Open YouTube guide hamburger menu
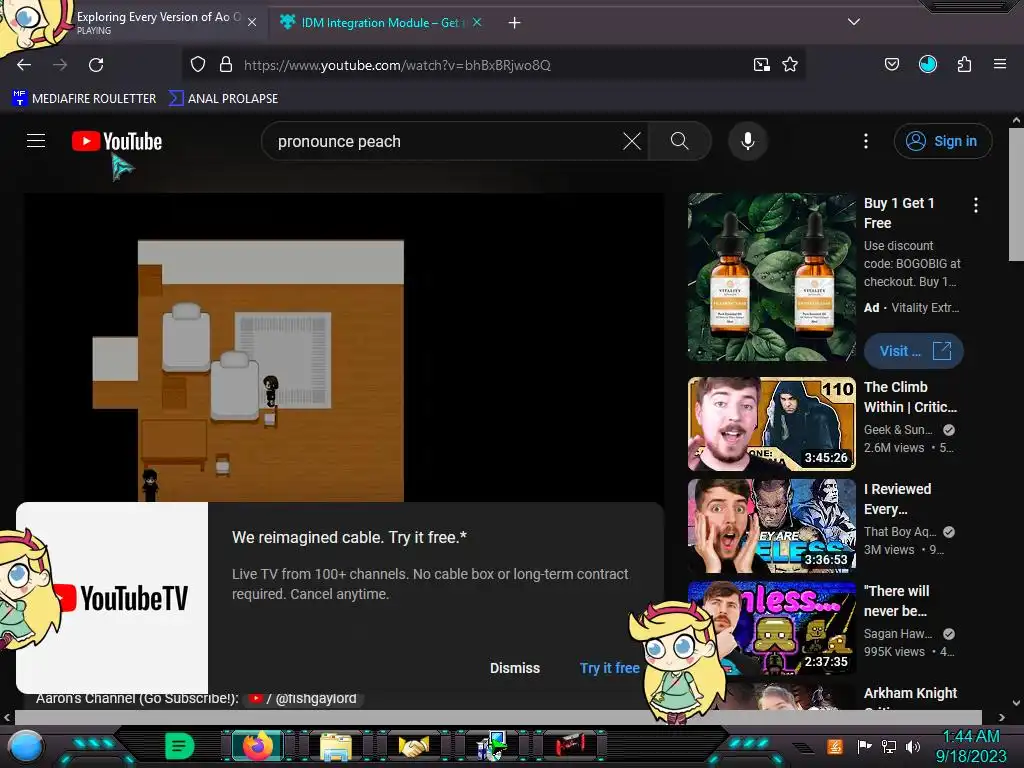Viewport: 1024px width, 768px height. coord(36,140)
